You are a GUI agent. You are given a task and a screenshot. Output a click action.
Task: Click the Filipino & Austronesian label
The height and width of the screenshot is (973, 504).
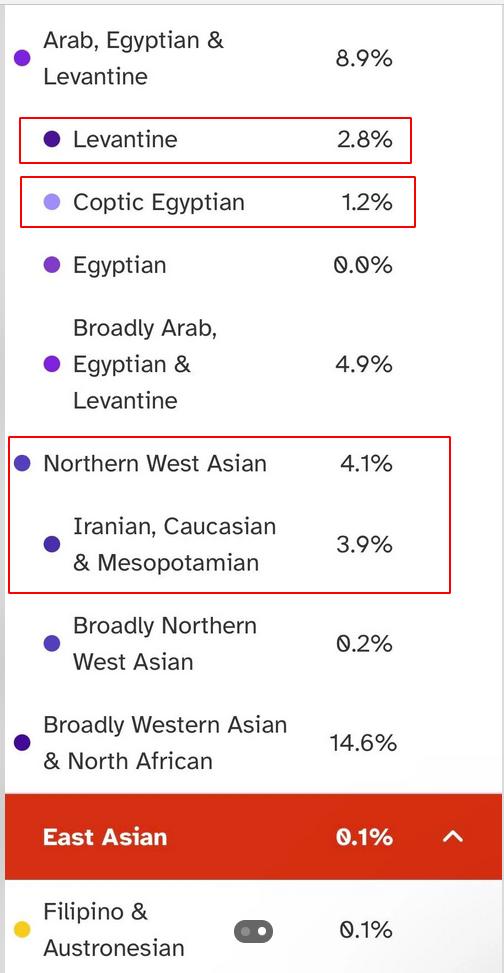point(114,930)
